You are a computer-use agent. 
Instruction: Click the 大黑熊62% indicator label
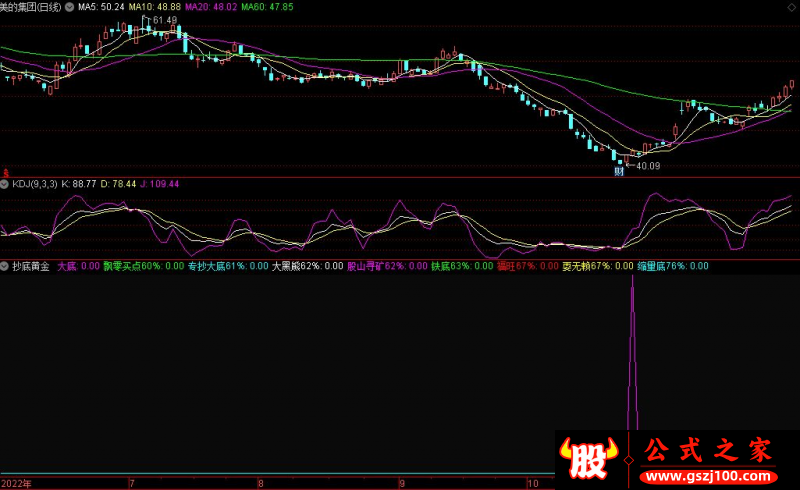tap(296, 267)
